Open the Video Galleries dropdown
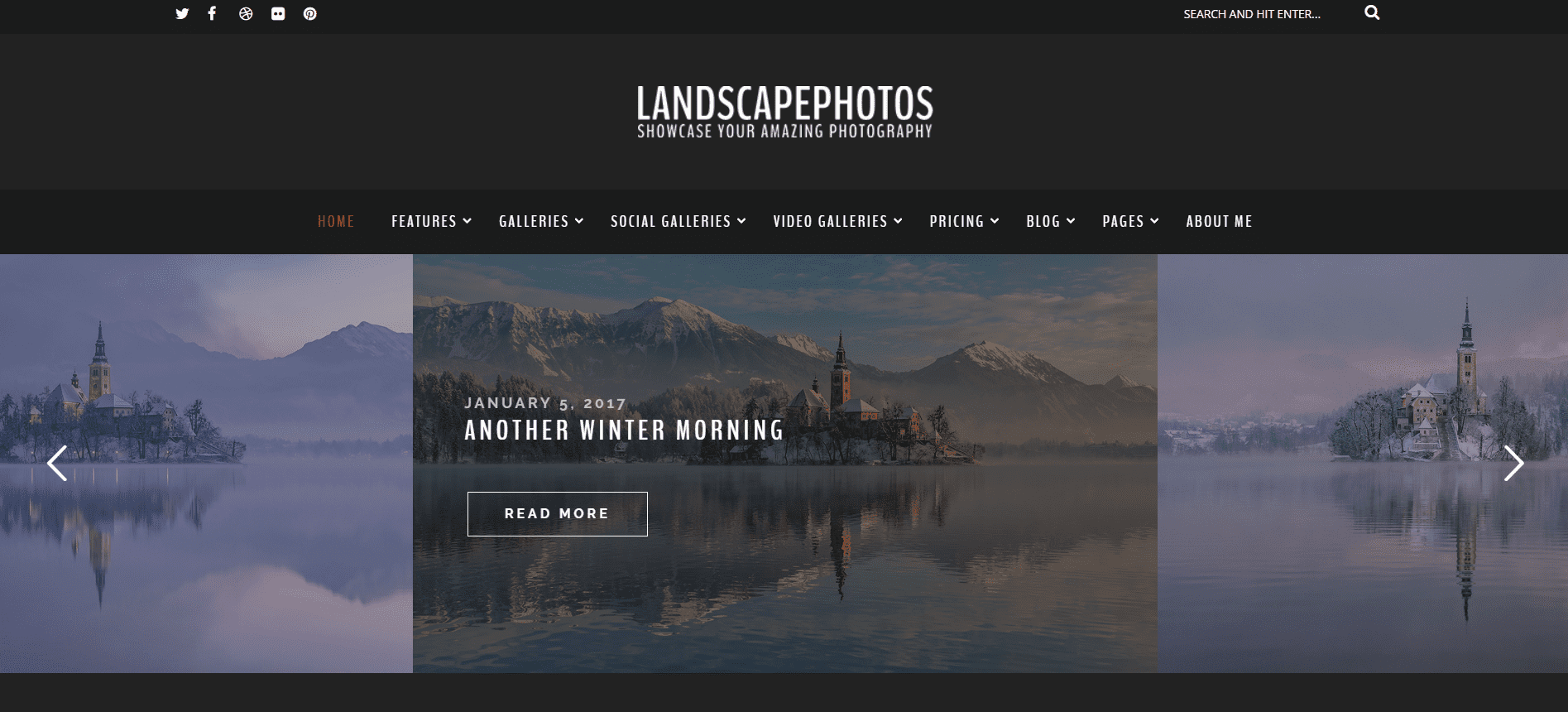Screen dimensions: 1568x712 click(x=837, y=221)
